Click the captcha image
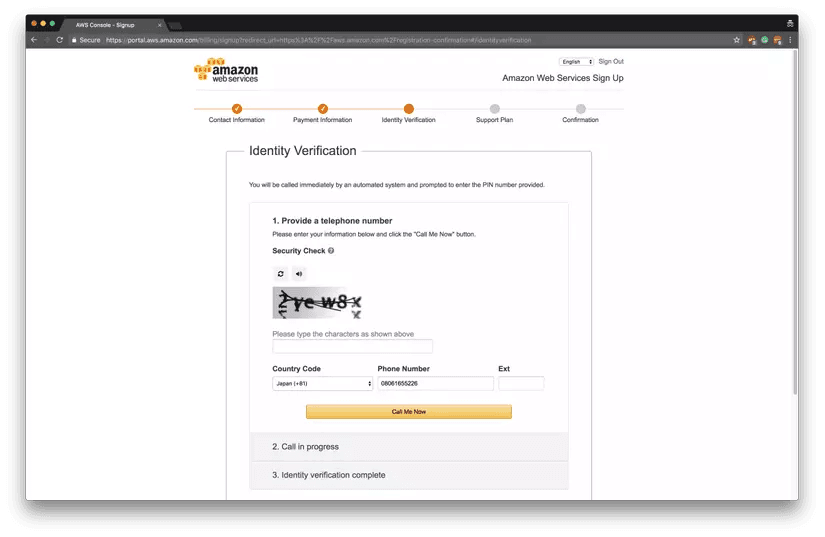825x537 pixels. point(317,303)
